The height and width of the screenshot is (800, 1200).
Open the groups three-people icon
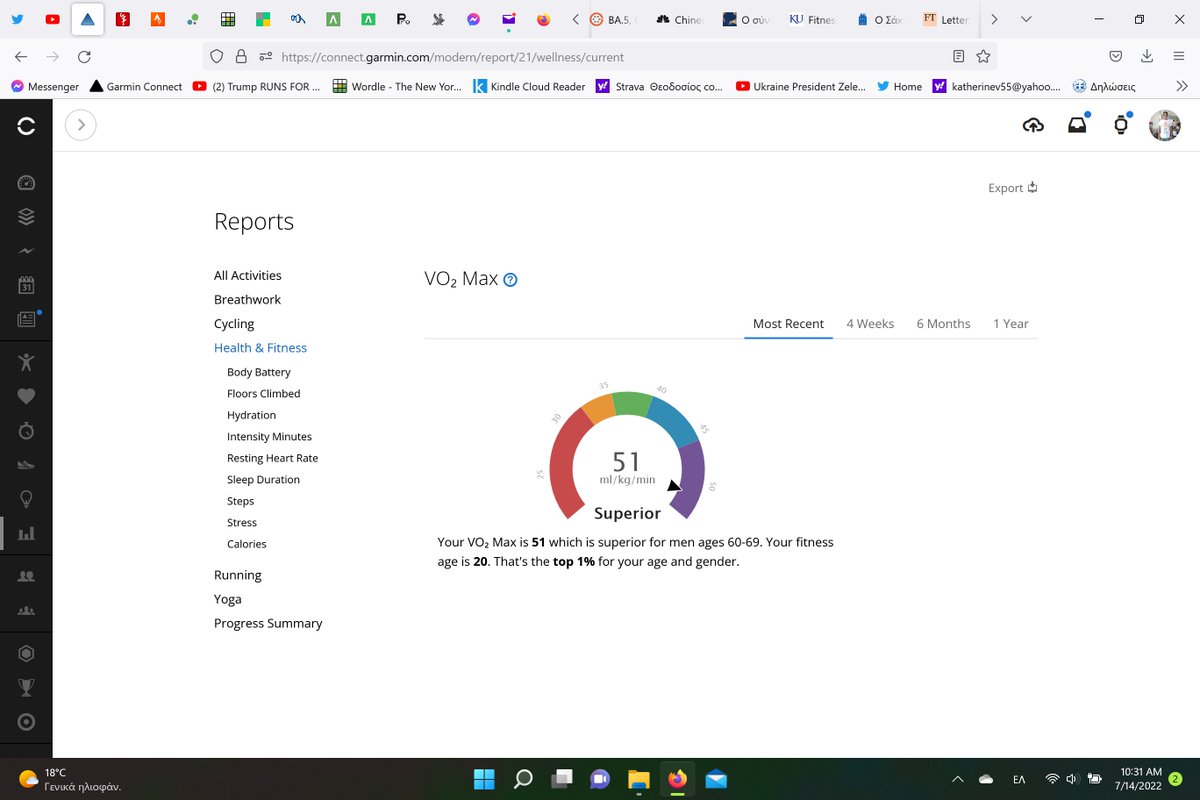(26, 610)
